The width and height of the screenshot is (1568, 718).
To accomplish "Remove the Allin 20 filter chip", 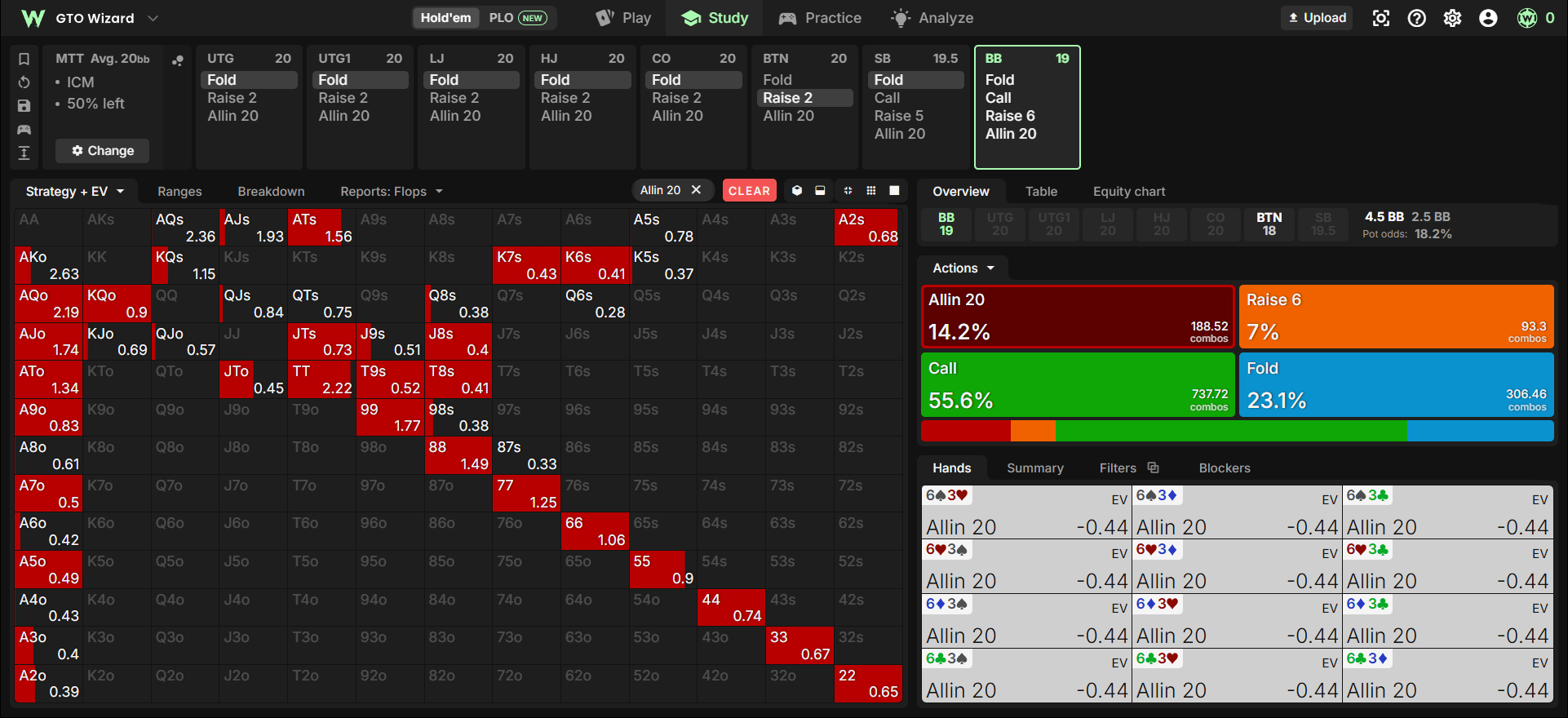I will point(696,190).
